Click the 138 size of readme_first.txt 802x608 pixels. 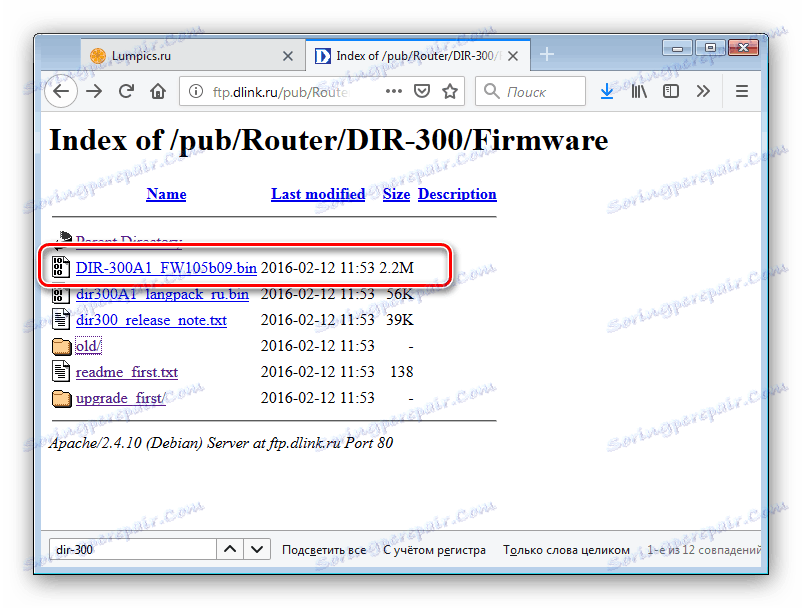click(x=402, y=372)
